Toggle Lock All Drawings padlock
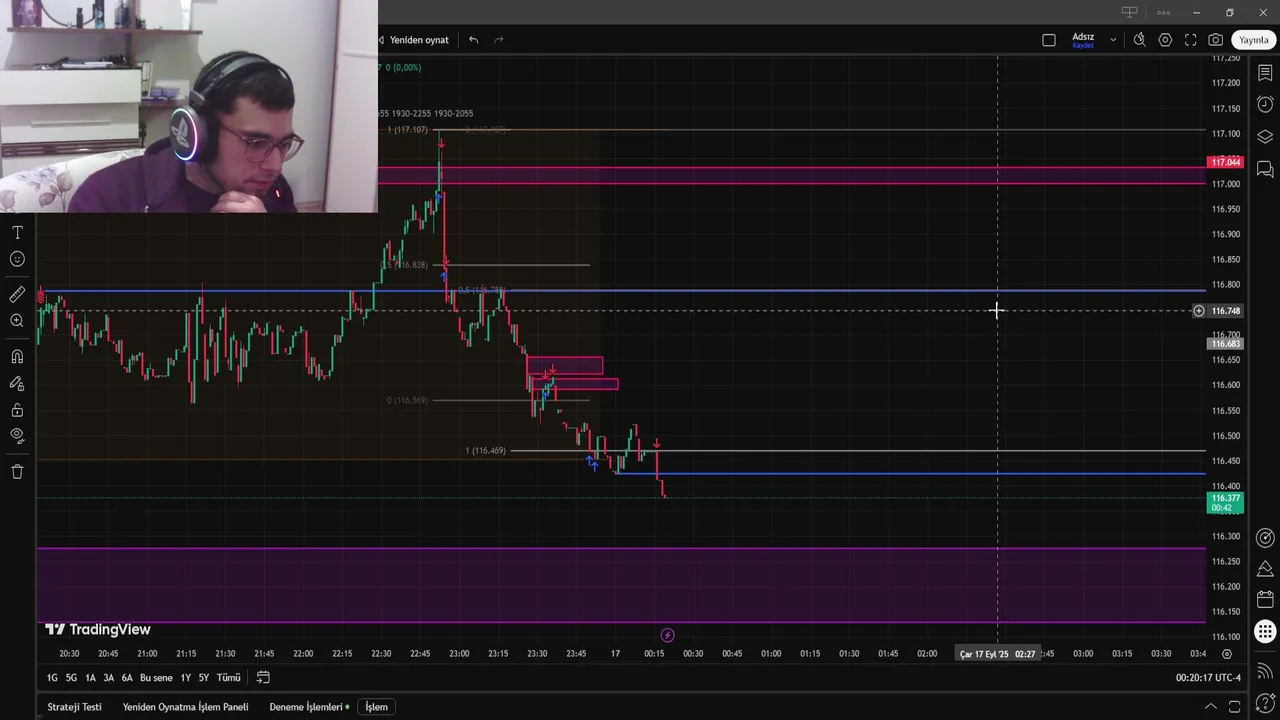The image size is (1280, 720). pyautogui.click(x=17, y=410)
